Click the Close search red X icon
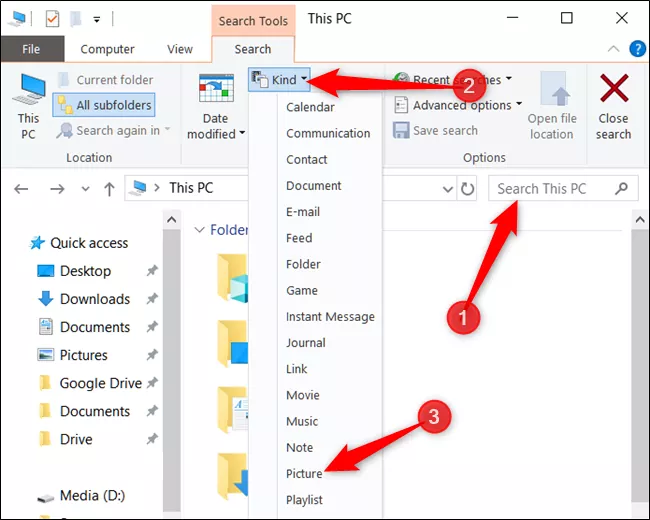 [x=613, y=91]
